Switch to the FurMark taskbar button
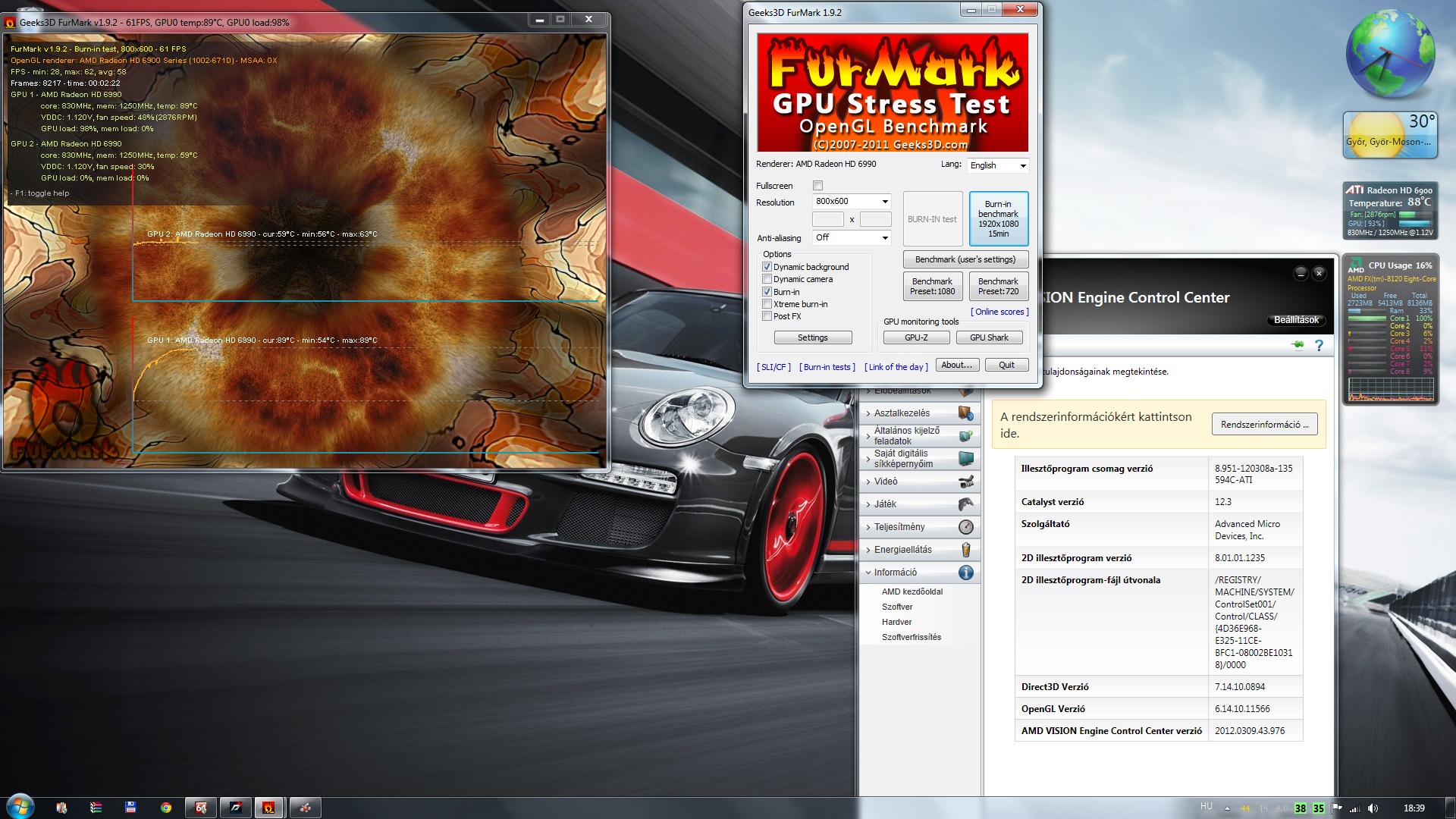 268,808
